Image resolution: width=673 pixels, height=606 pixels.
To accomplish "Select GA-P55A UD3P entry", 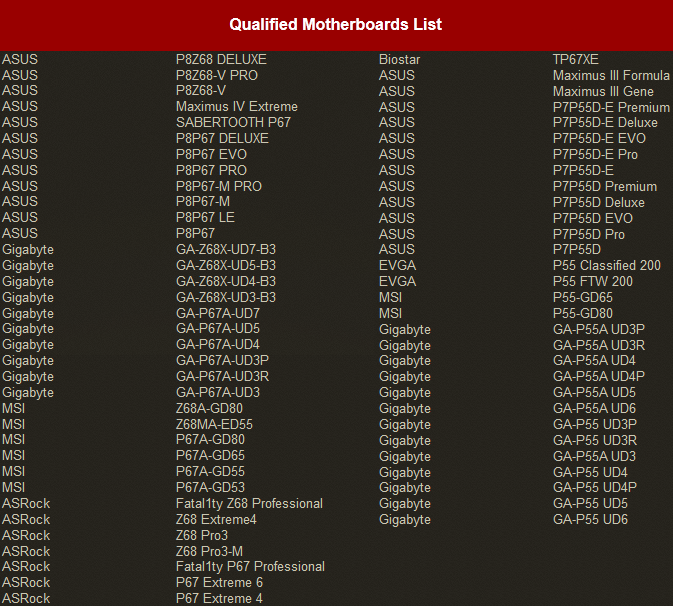I will [x=599, y=329].
